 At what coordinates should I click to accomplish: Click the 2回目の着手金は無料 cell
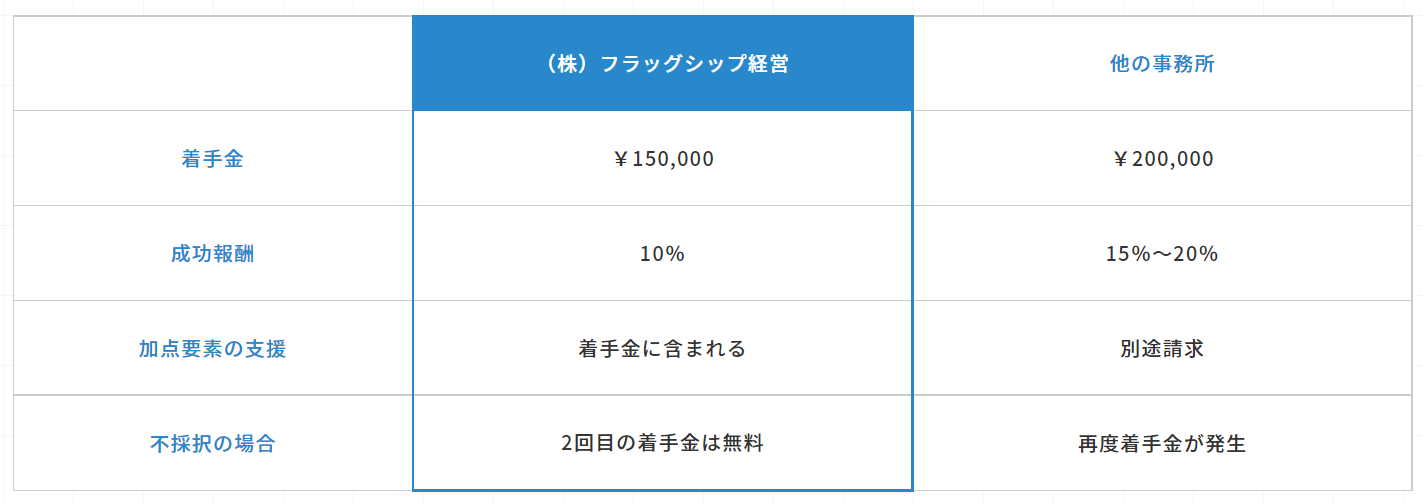(662, 444)
